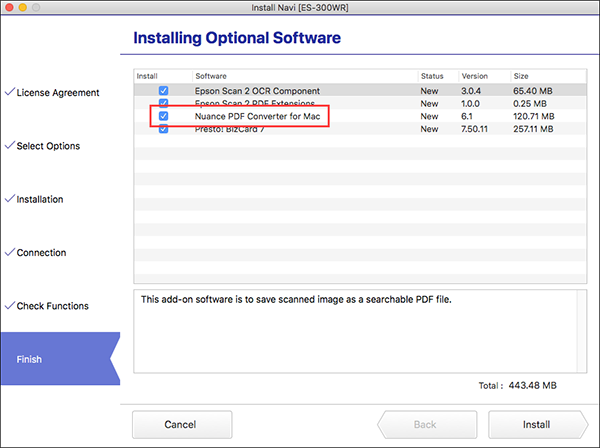600x448 pixels.
Task: Click the red close window button
Action: click(10, 7)
